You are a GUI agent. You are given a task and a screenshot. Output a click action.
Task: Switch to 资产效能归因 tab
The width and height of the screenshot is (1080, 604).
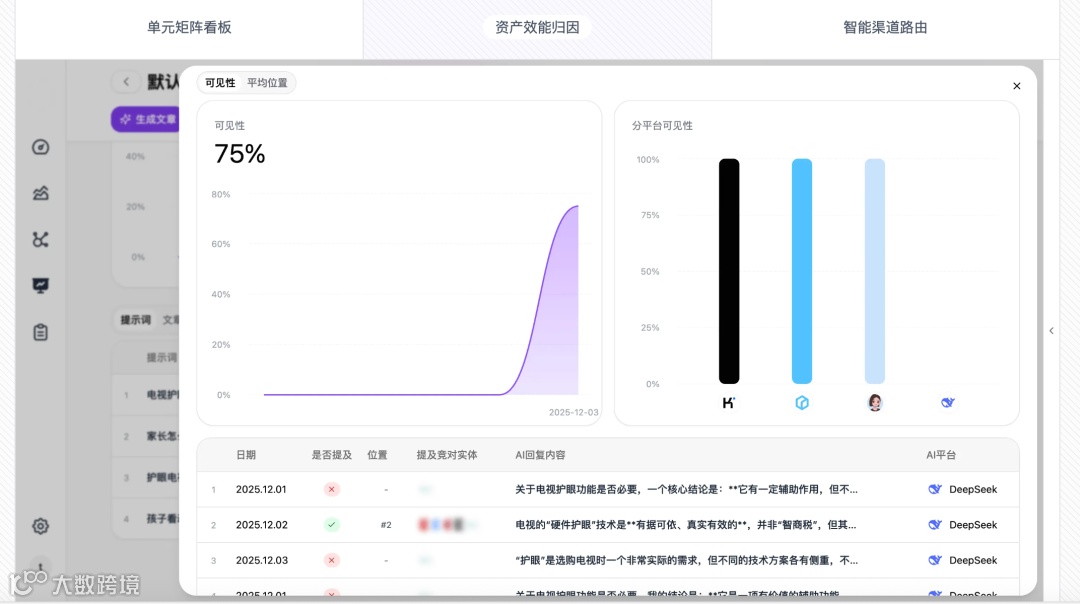[537, 28]
